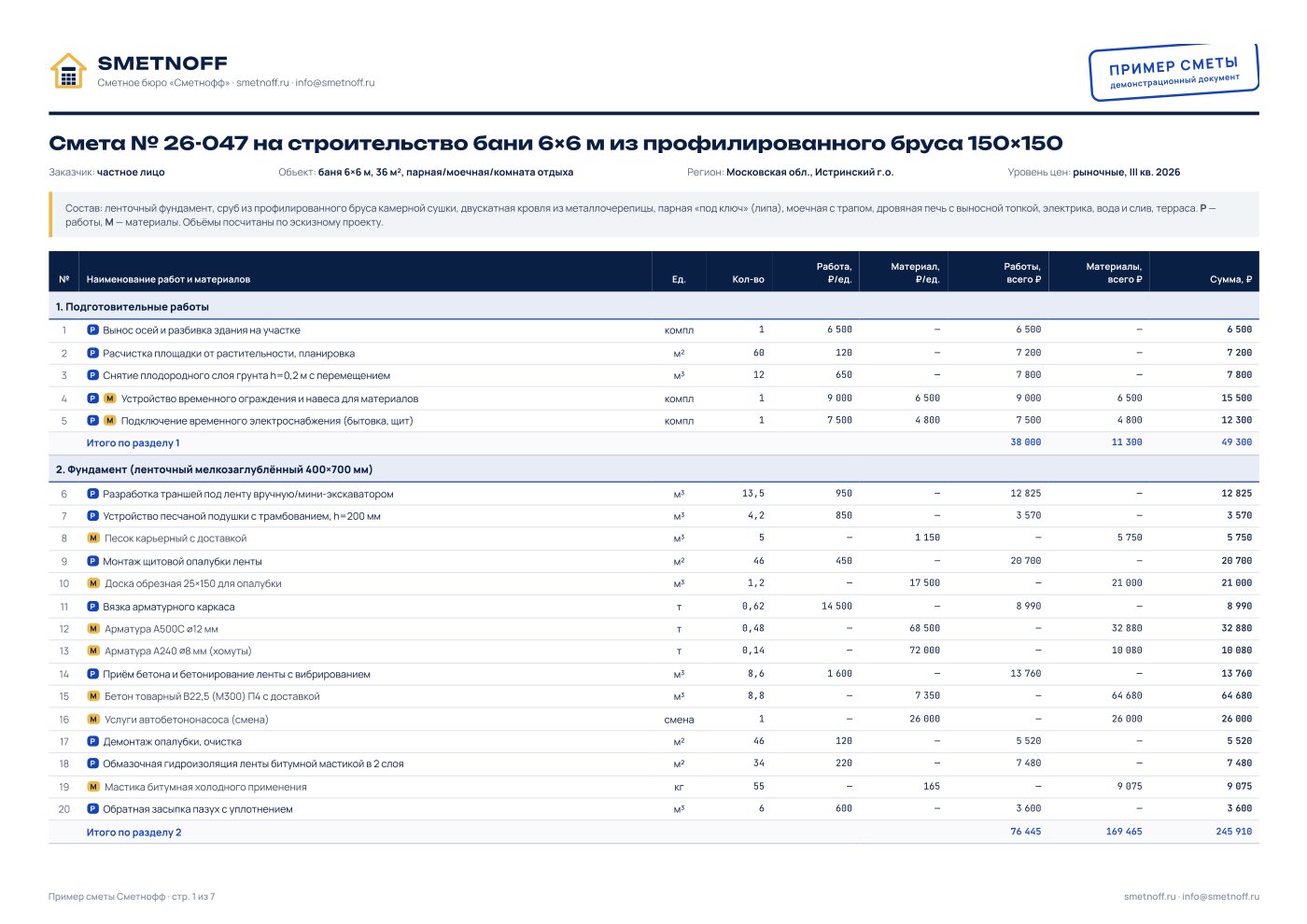Click the '2. Фундамент (ленточный мелкозаглублённый 400×700 мм)' section heading
The width and height of the screenshot is (1307, 924).
214,469
